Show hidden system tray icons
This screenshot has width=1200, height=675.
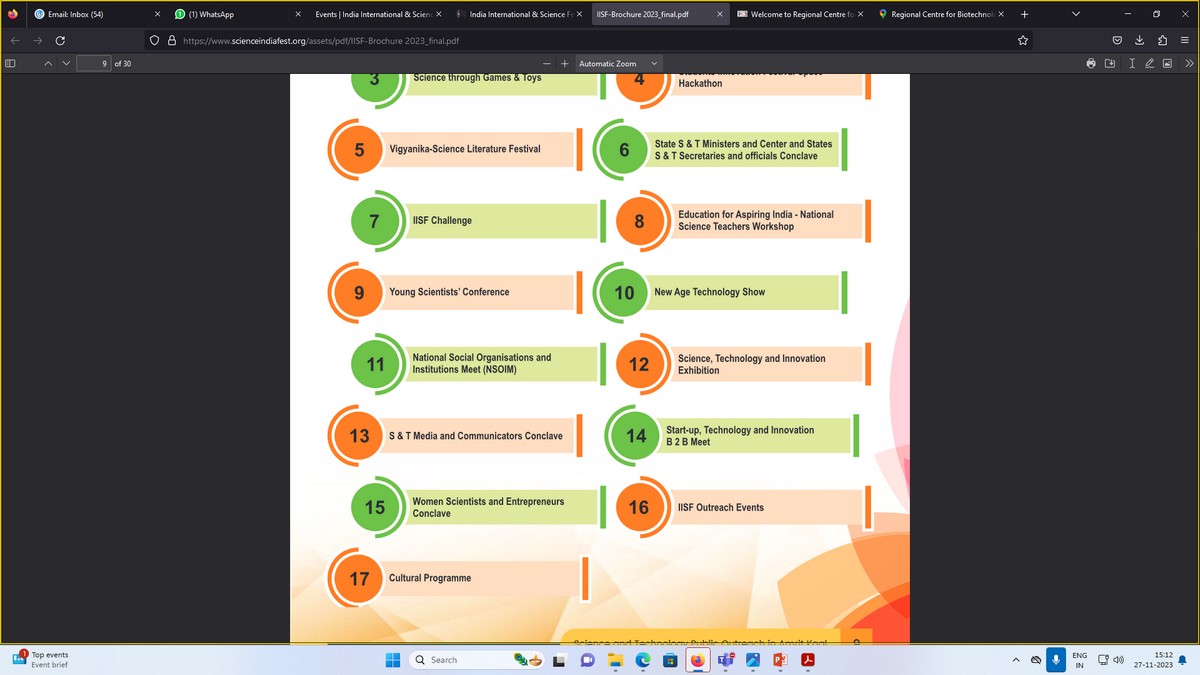point(1016,660)
